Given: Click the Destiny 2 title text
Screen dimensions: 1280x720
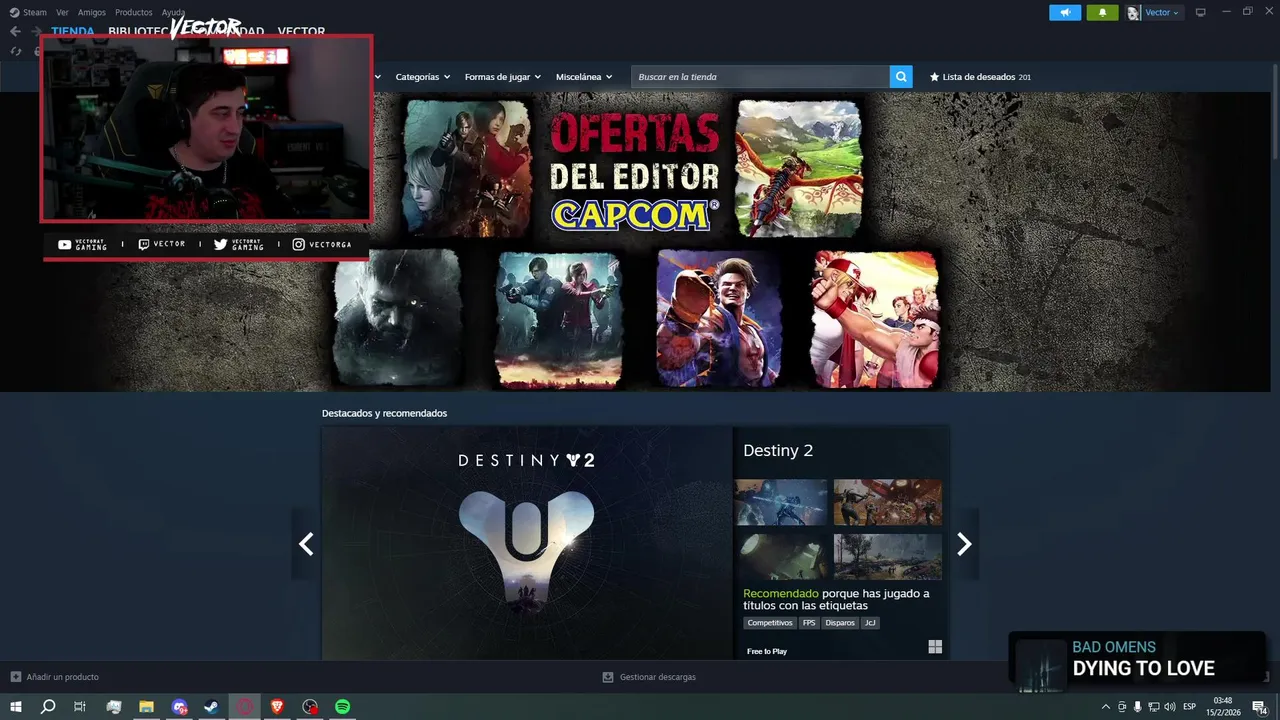Looking at the screenshot, I should click(778, 451).
